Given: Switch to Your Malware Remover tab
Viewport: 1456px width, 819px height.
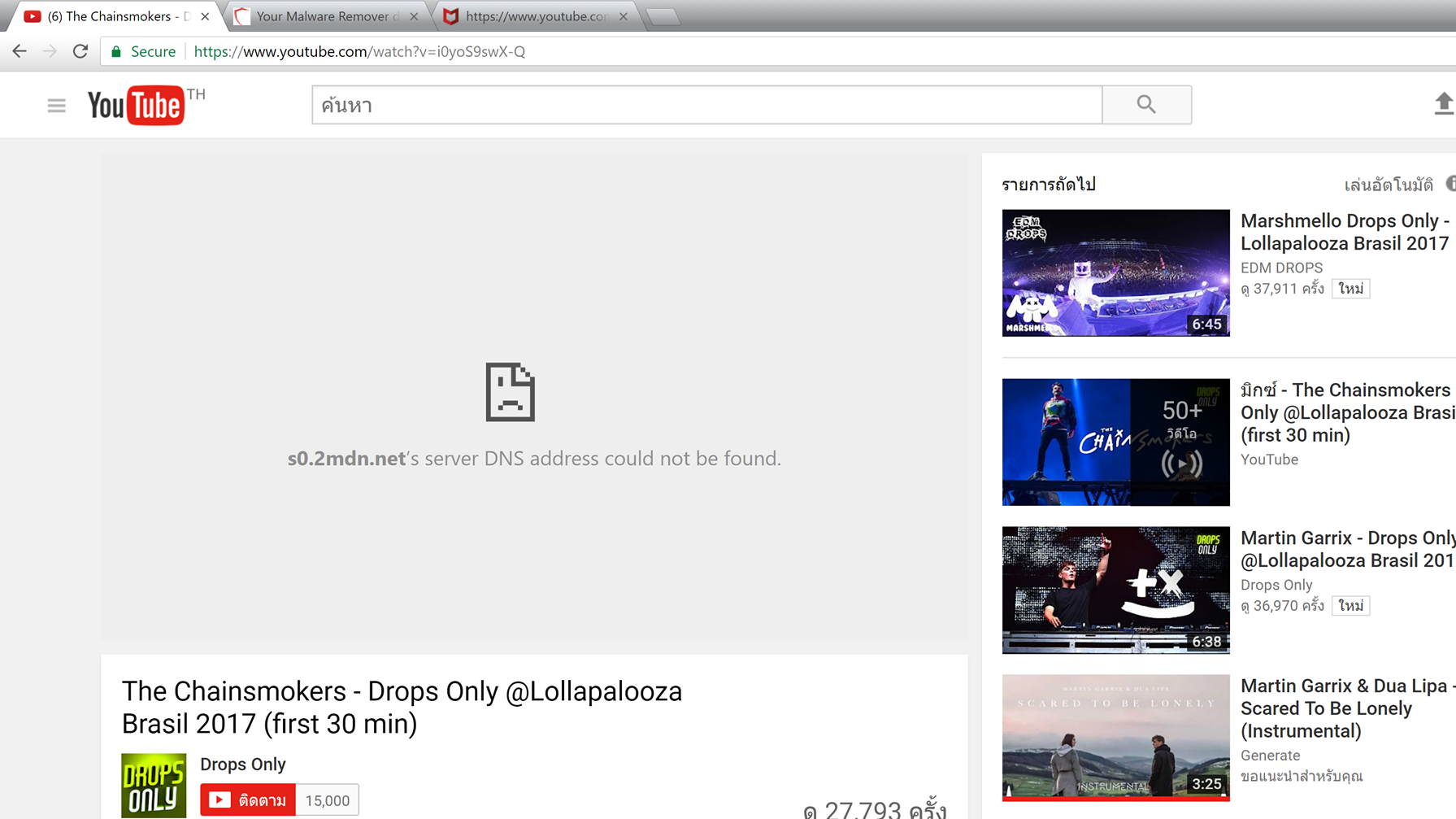Looking at the screenshot, I should [325, 16].
